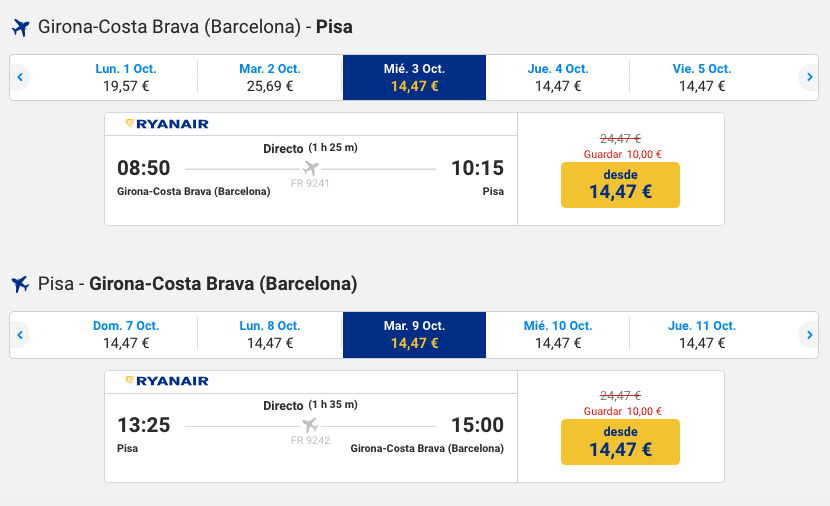Pick Mié. 10 Oct. return date
830x506 pixels.
click(558, 335)
